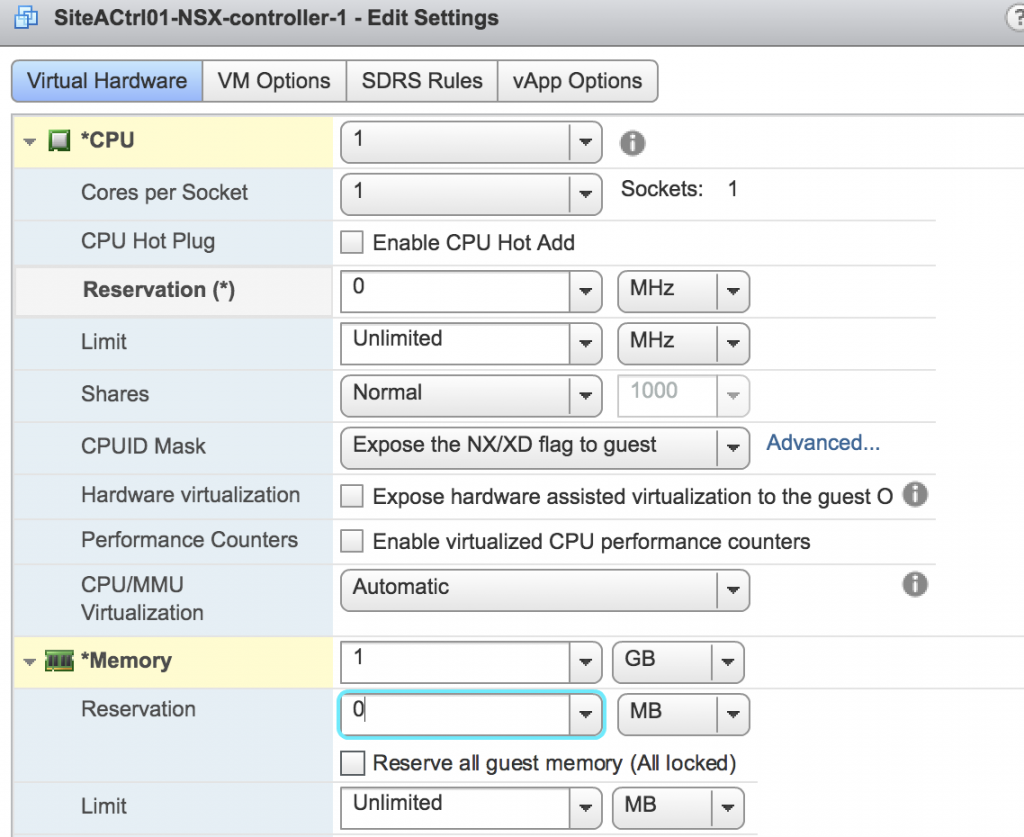Enable CPU Hot Add checkbox
The image size is (1024, 837).
[352, 242]
